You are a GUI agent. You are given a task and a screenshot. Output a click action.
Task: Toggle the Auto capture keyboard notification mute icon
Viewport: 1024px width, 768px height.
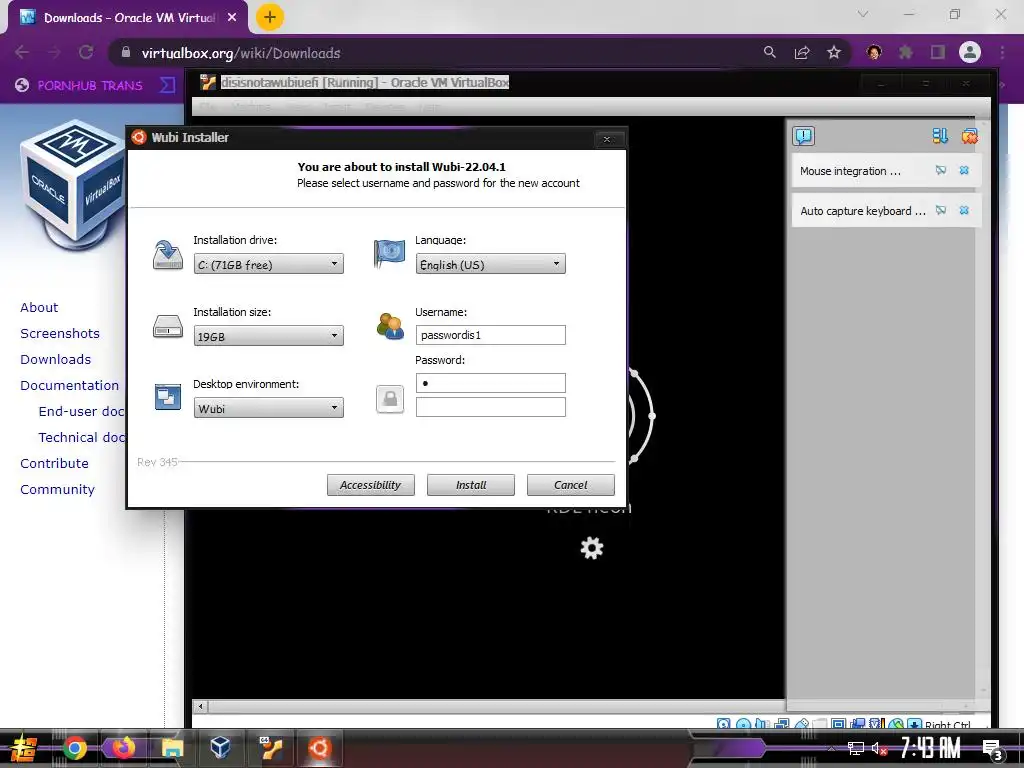coord(940,210)
